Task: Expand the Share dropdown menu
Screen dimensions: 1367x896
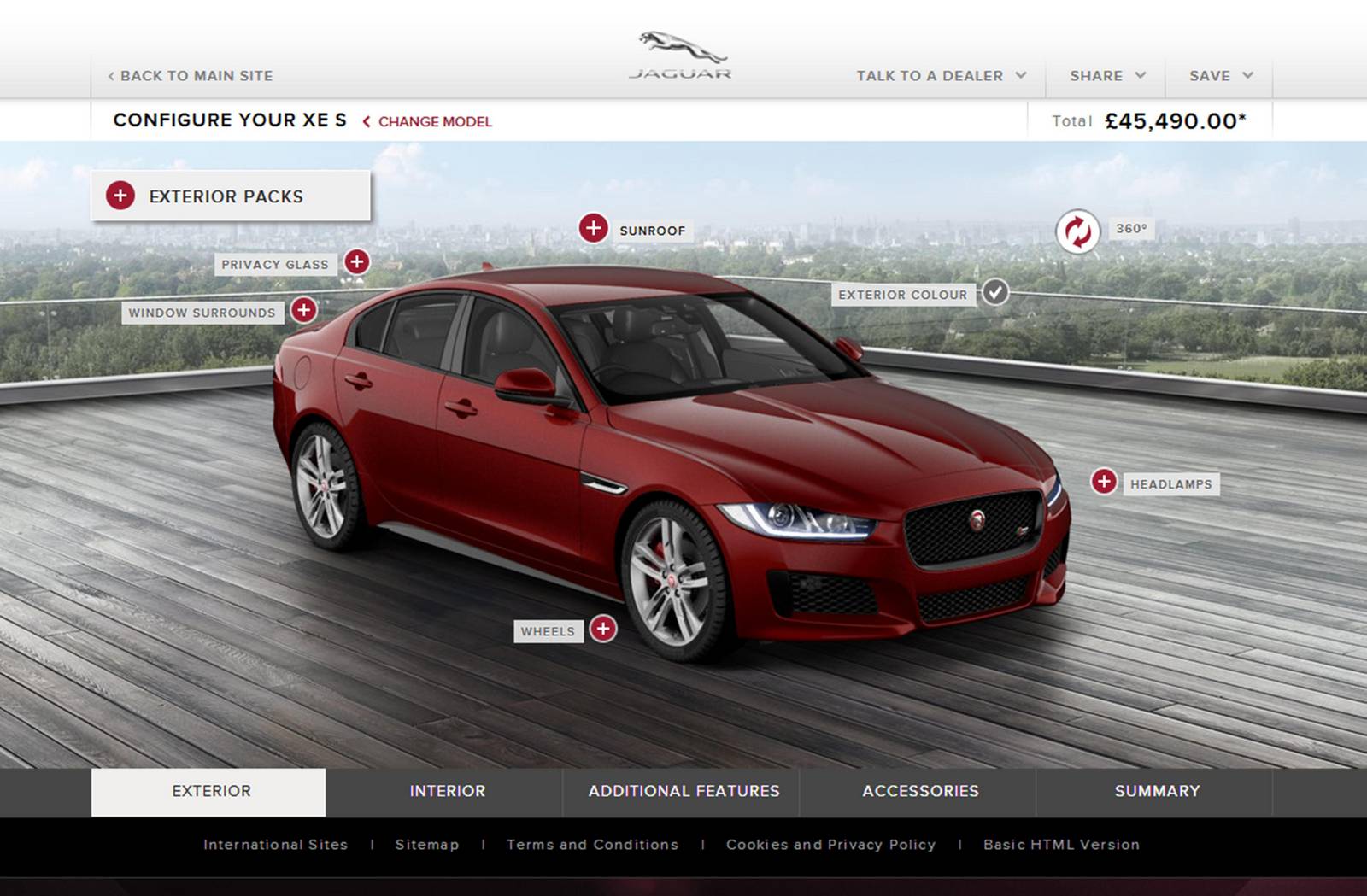Action: (x=1107, y=76)
